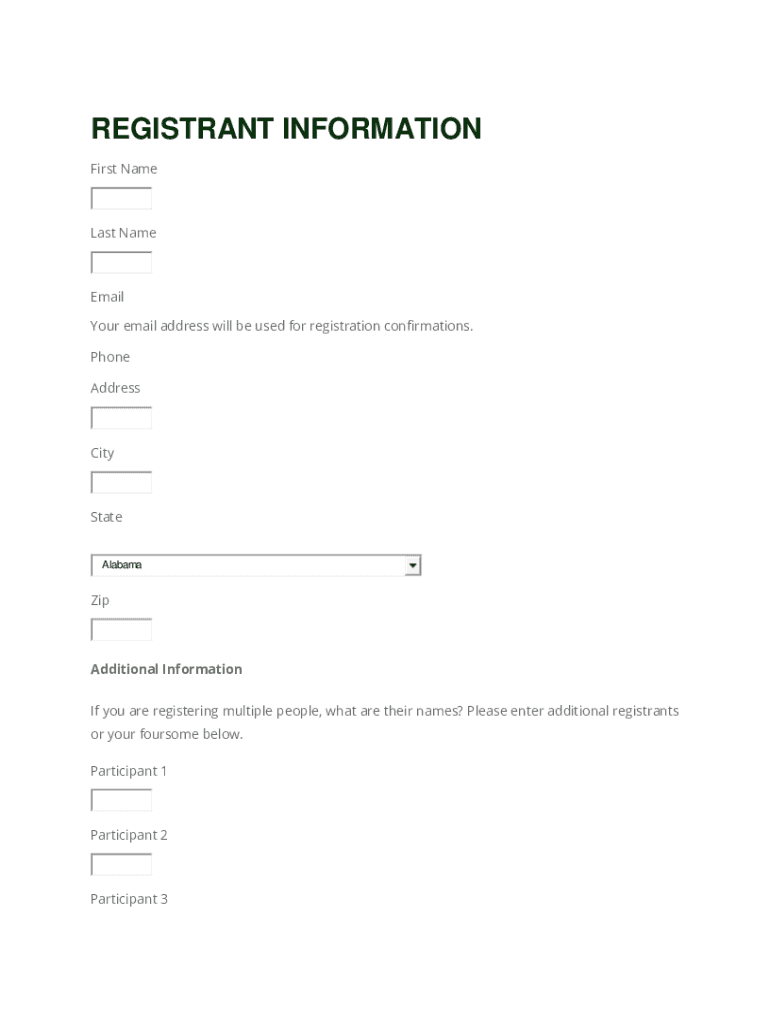Click the Additional Information subheading

click(166, 669)
